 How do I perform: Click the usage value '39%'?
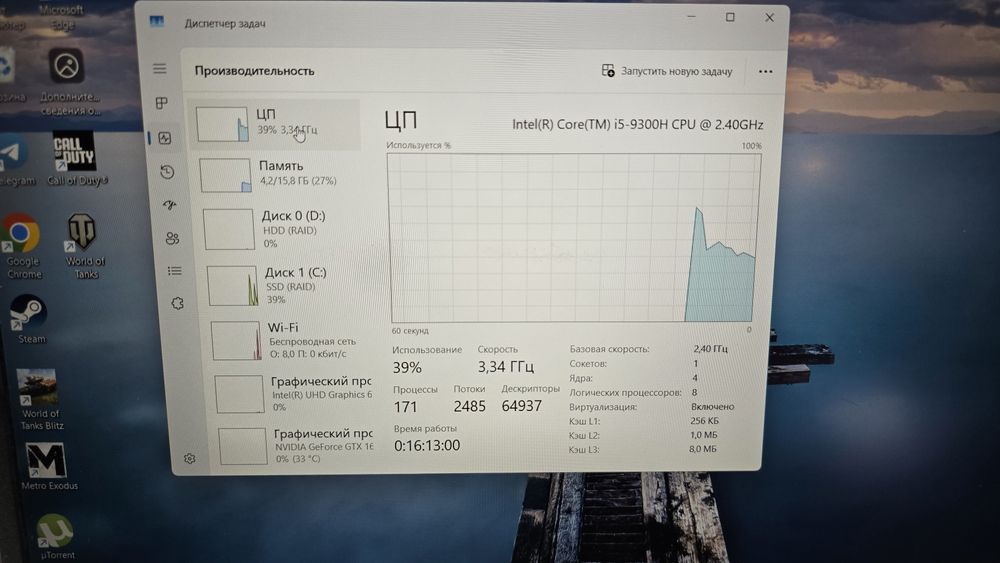[407, 368]
